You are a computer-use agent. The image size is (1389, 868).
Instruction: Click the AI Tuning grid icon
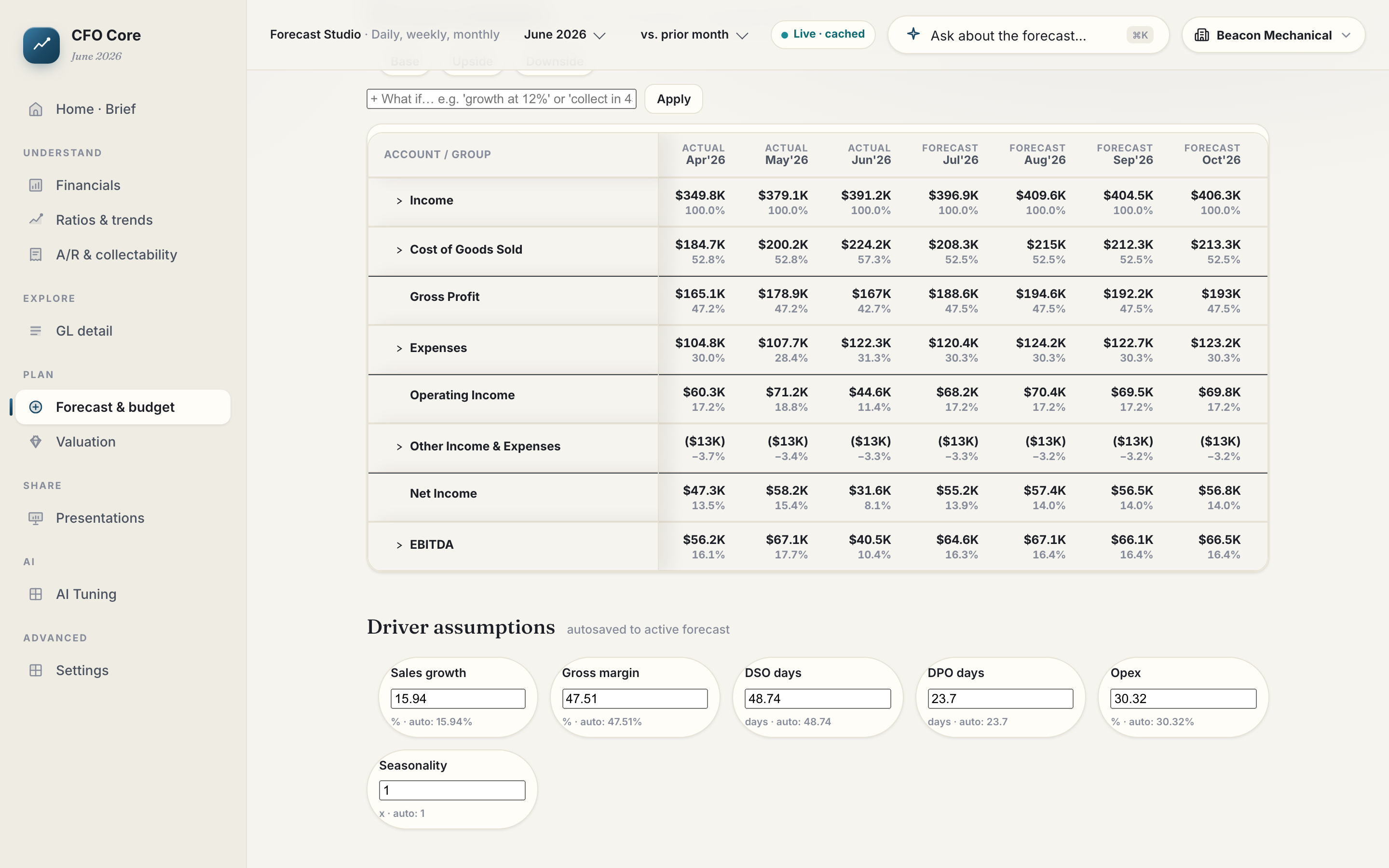click(x=36, y=594)
